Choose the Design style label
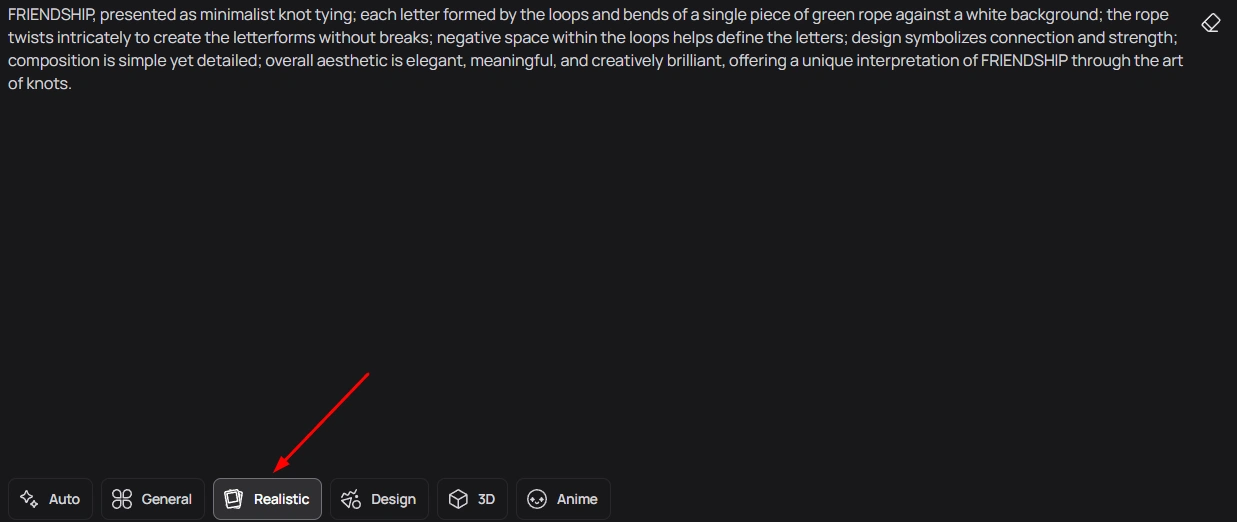This screenshot has width=1237, height=522. click(x=393, y=499)
